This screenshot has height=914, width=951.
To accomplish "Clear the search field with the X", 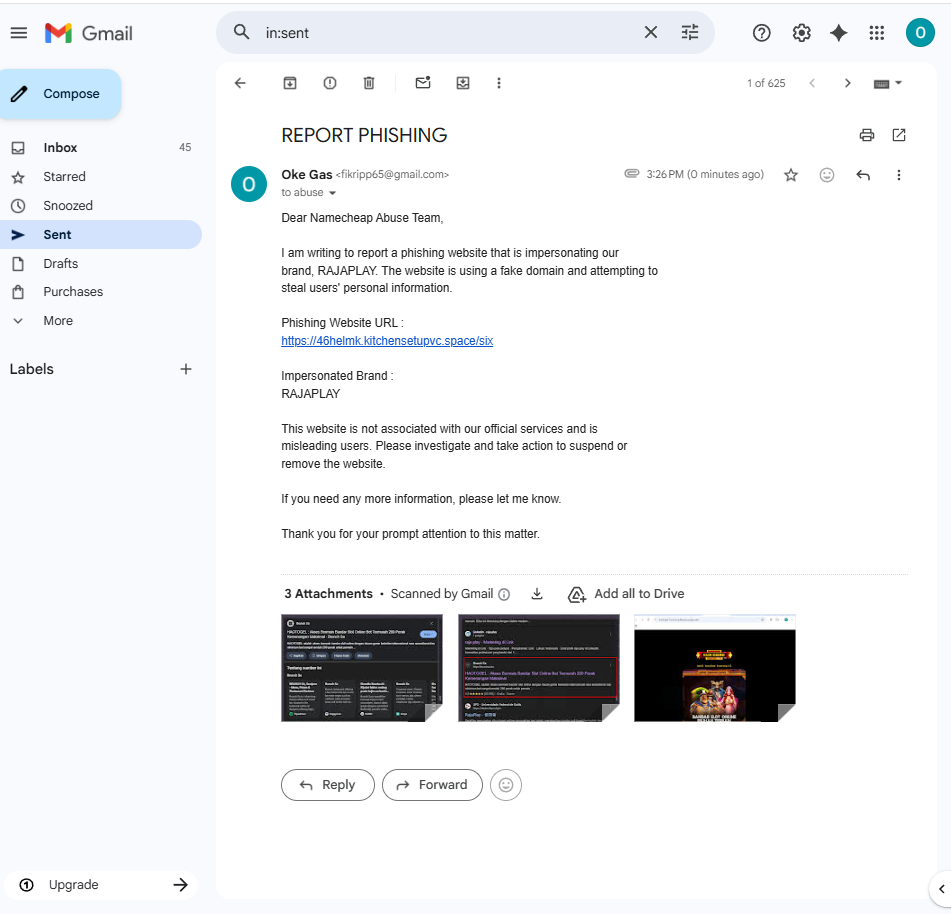I will 650,32.
